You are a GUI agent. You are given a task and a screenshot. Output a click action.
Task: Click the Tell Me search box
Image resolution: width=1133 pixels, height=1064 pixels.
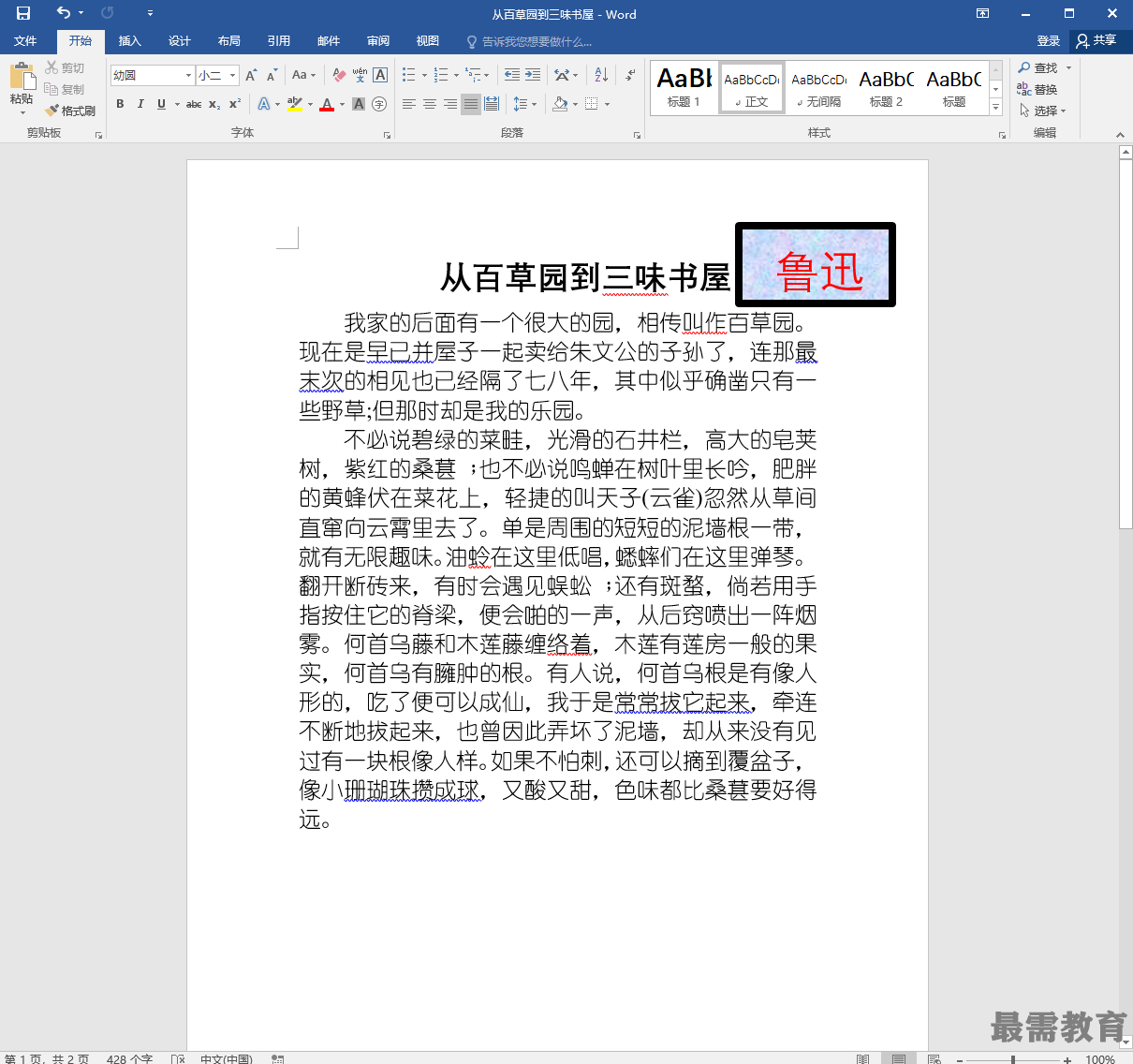click(530, 41)
